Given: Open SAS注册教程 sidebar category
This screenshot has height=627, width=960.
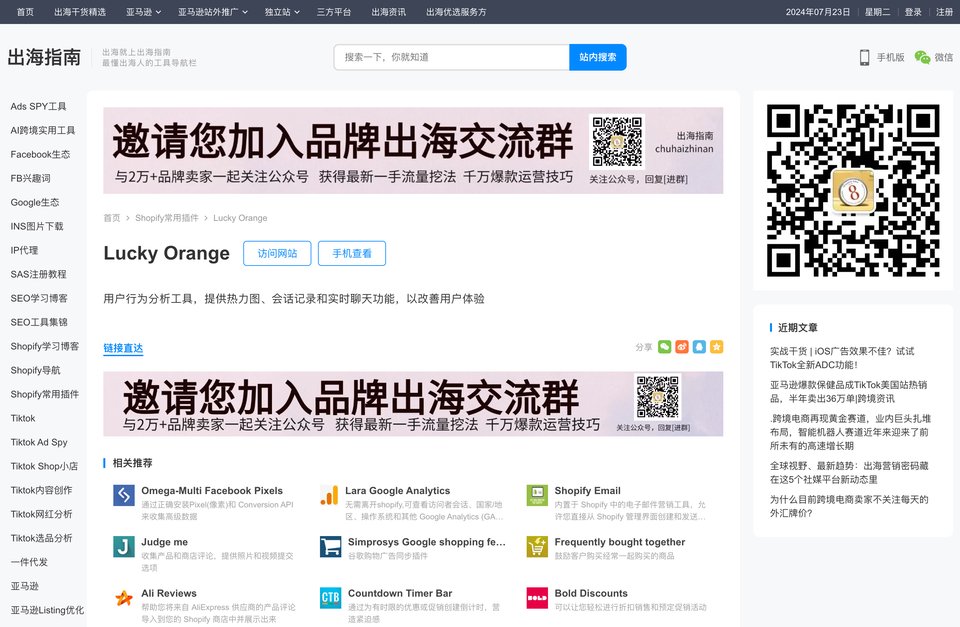Looking at the screenshot, I should point(39,274).
